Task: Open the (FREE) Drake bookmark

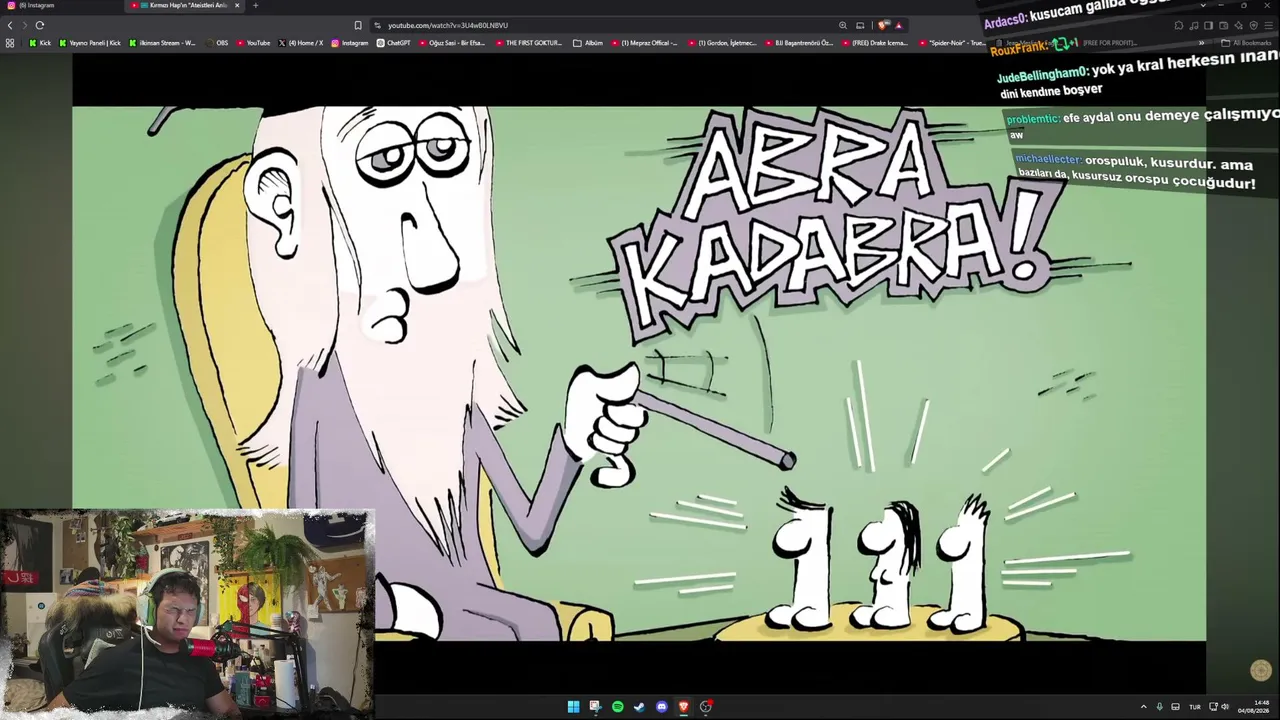Action: pyautogui.click(x=875, y=43)
